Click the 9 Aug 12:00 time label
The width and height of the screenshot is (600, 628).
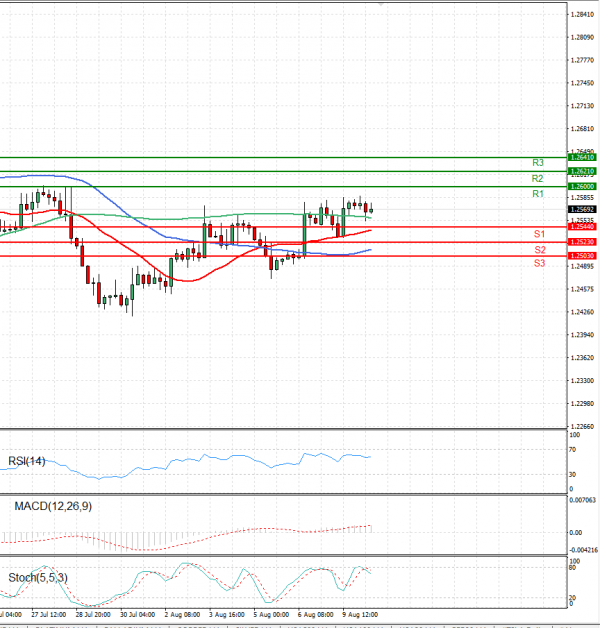(360, 614)
